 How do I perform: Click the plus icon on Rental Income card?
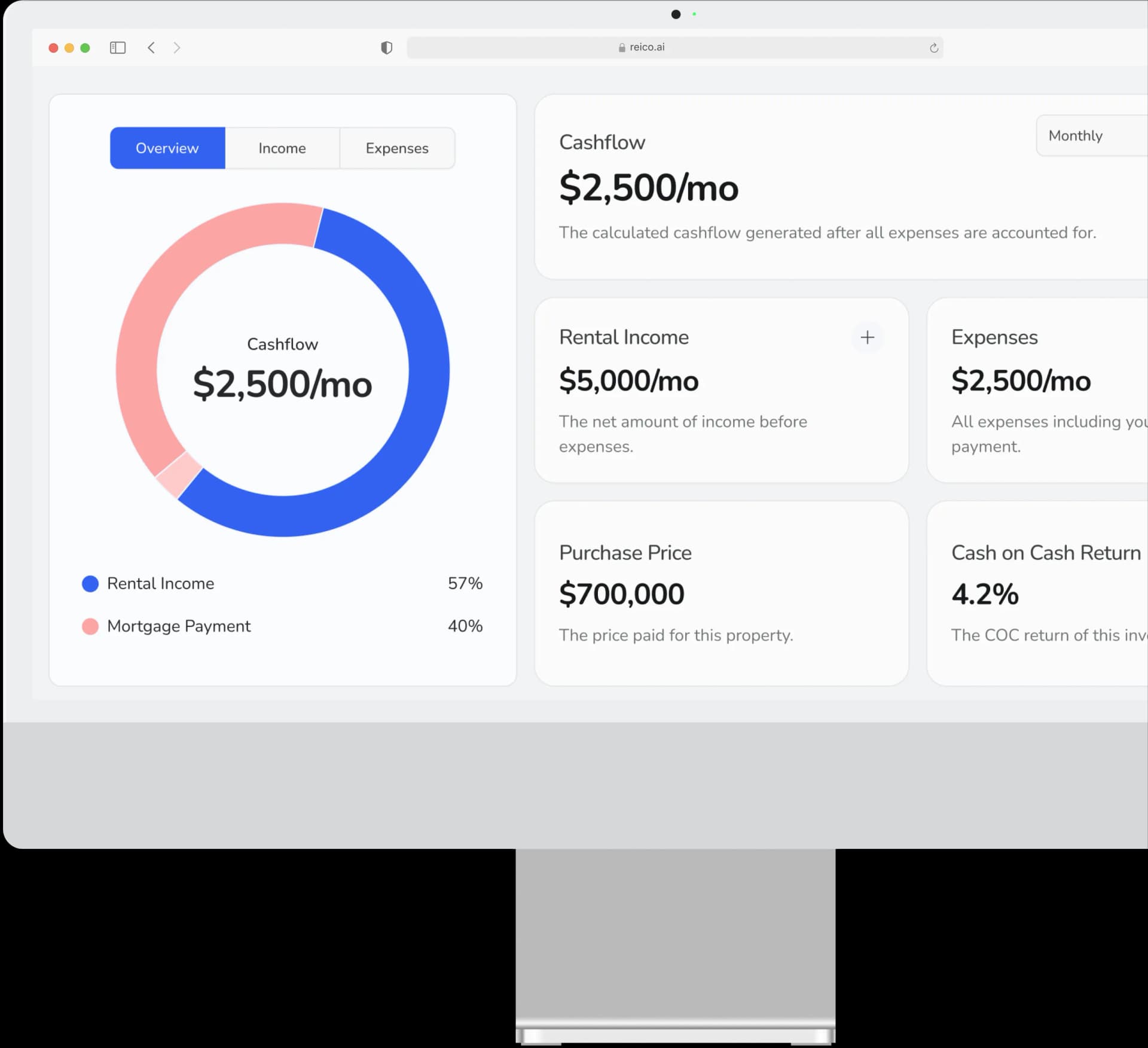(868, 337)
